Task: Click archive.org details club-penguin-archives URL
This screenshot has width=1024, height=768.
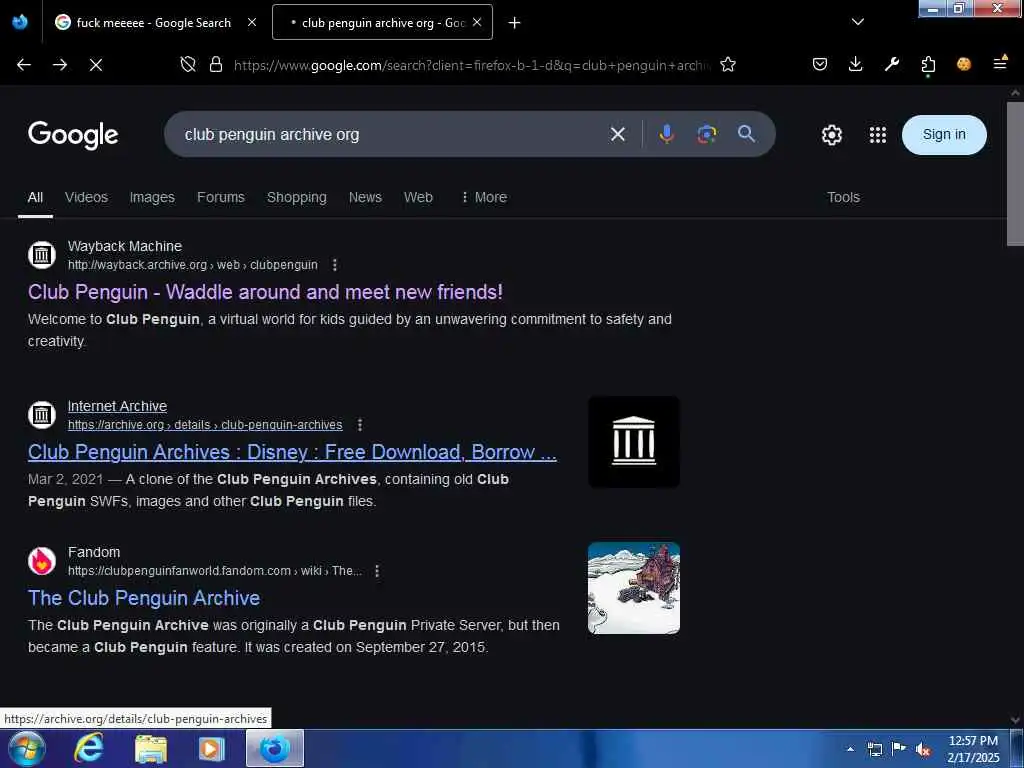Action: pos(205,425)
